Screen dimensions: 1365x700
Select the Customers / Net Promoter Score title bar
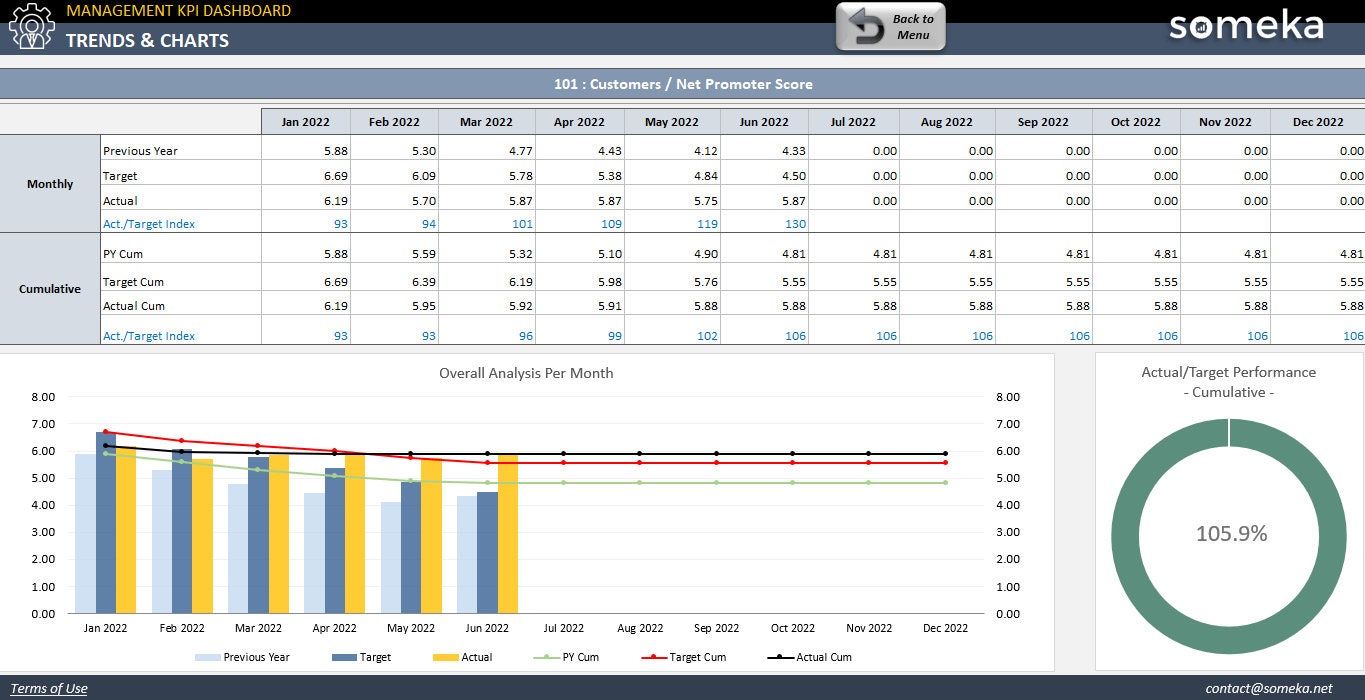click(x=682, y=84)
